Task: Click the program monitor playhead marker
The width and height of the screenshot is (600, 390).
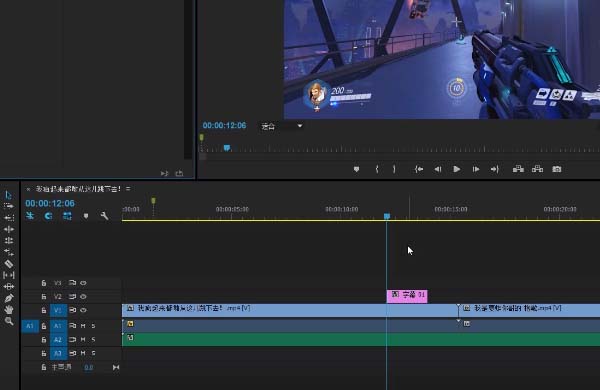Action: point(227,148)
